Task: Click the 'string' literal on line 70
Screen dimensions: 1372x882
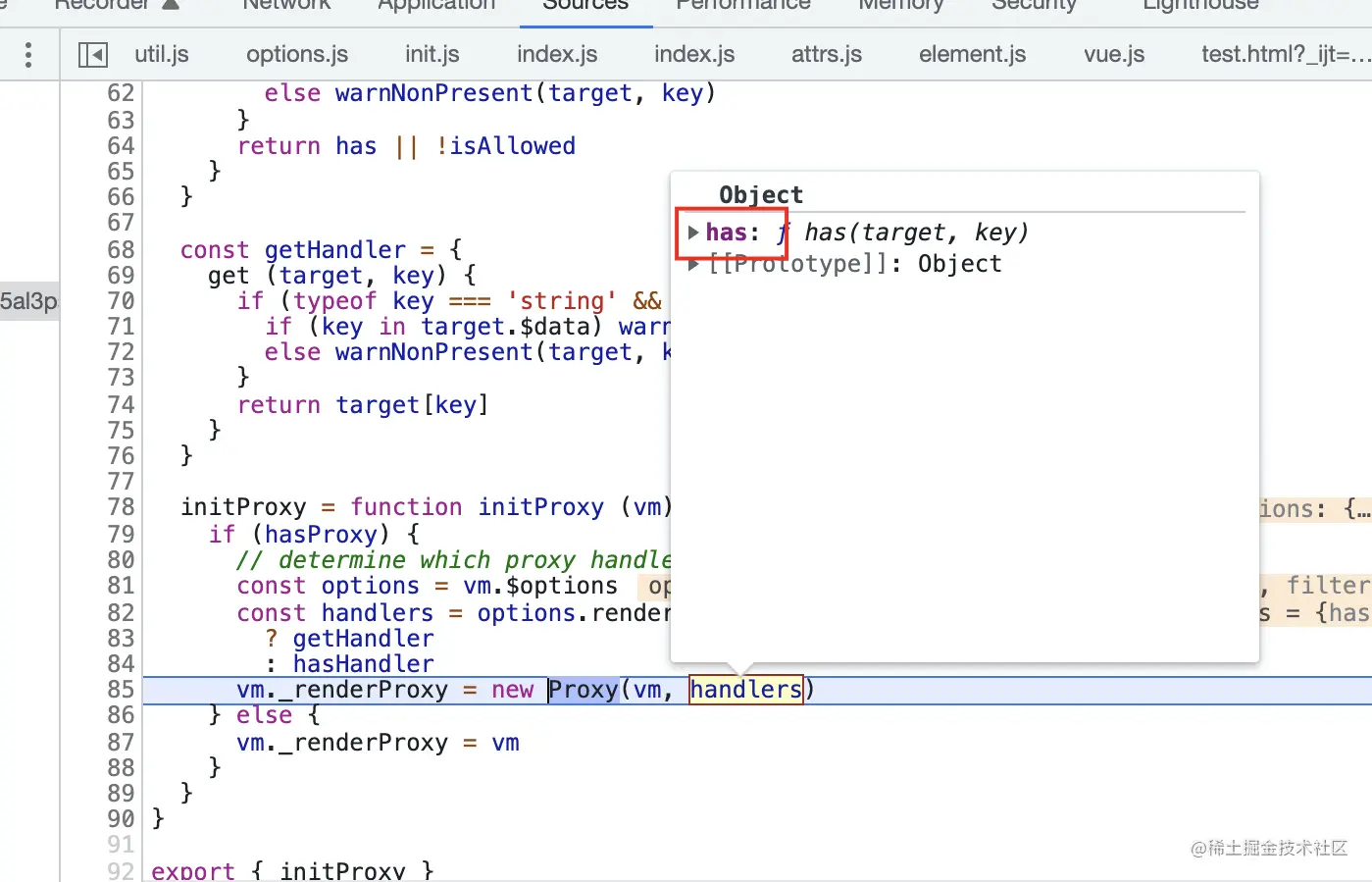Action: (562, 301)
